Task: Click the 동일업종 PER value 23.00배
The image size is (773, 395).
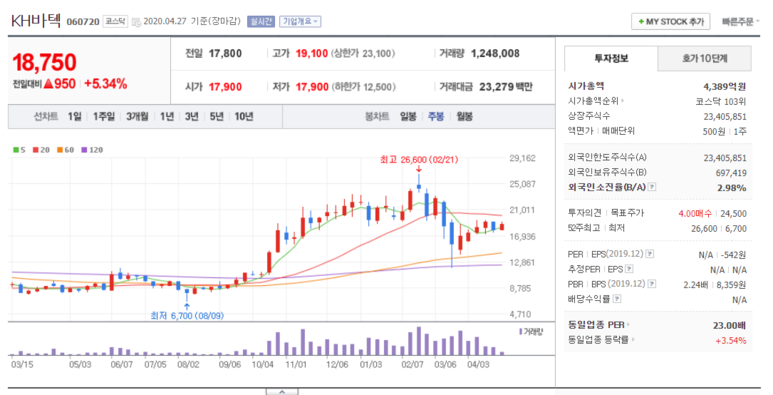Action: pyautogui.click(x=729, y=325)
